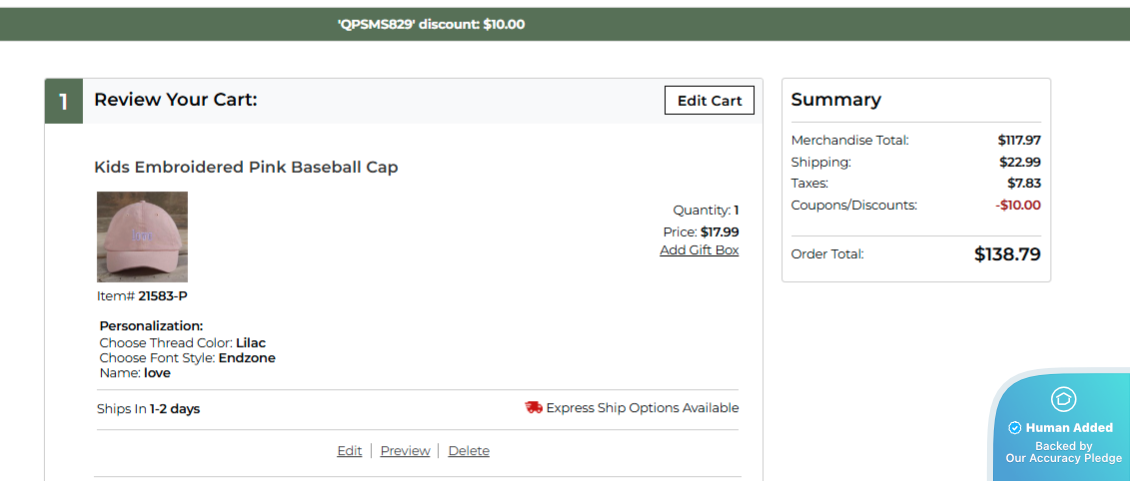Click the house icon in the Human Added badge
This screenshot has width=1130, height=481.
1063,399
